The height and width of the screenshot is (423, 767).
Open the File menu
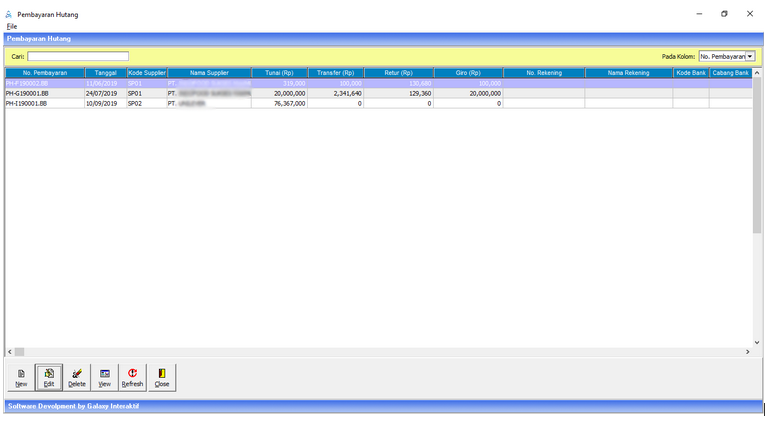point(12,26)
